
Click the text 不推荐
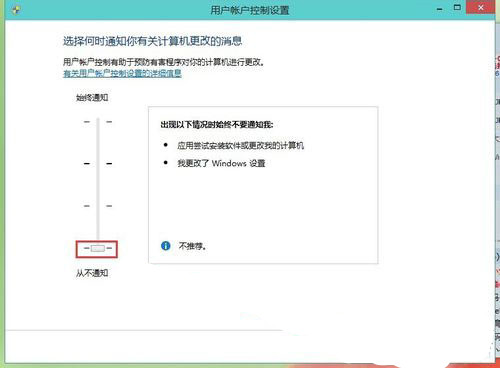point(192,246)
